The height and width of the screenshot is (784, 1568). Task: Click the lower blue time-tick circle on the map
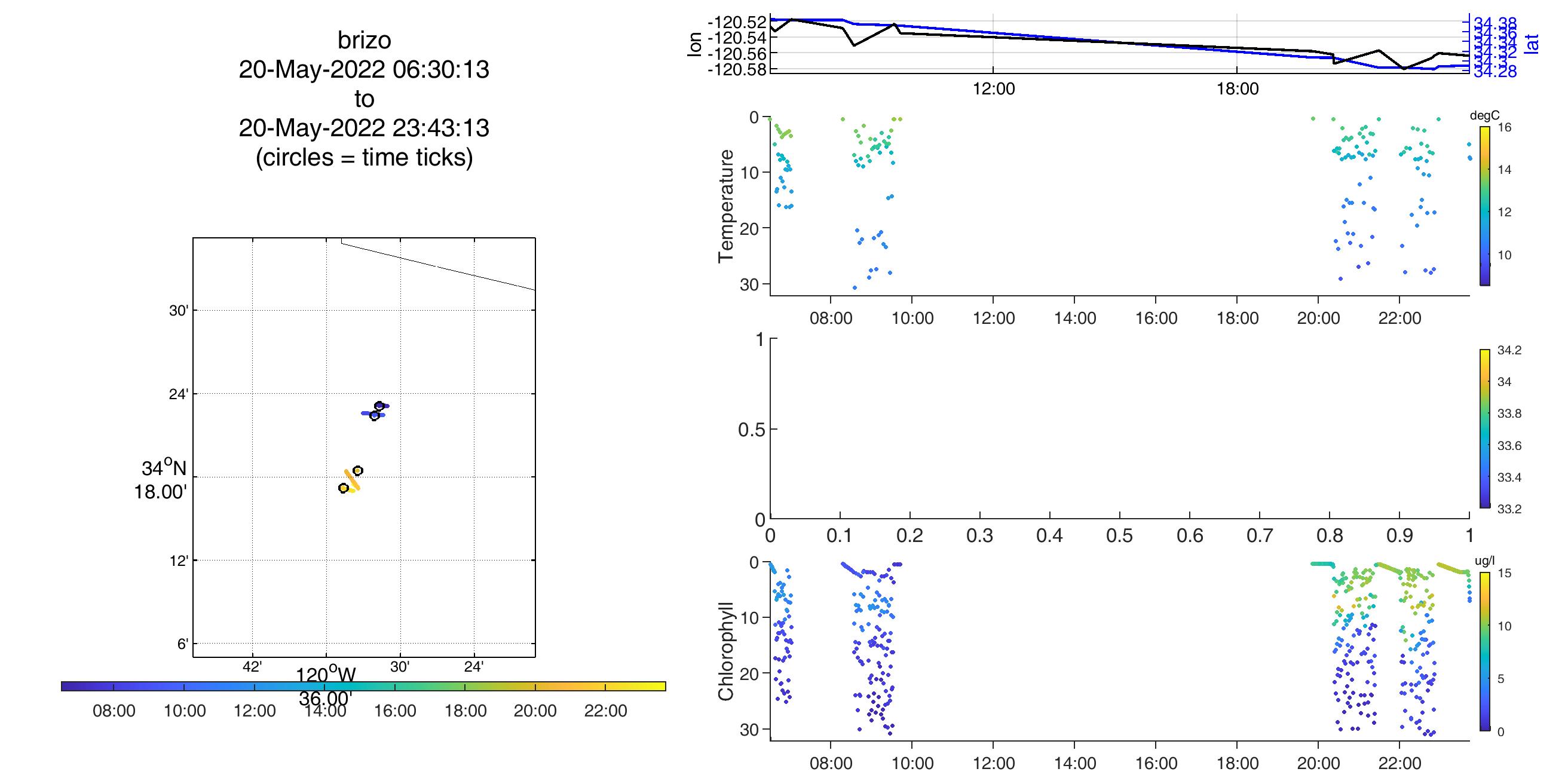(374, 416)
